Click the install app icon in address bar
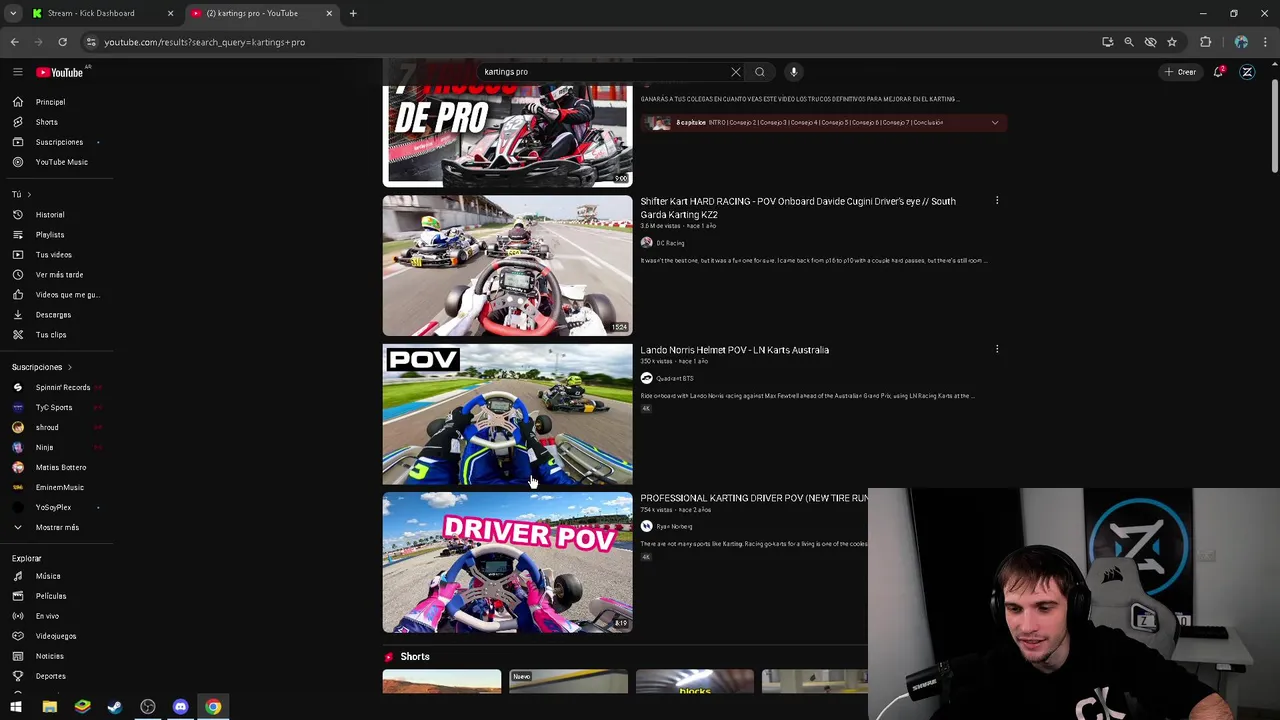The width and height of the screenshot is (1280, 720). (1107, 42)
